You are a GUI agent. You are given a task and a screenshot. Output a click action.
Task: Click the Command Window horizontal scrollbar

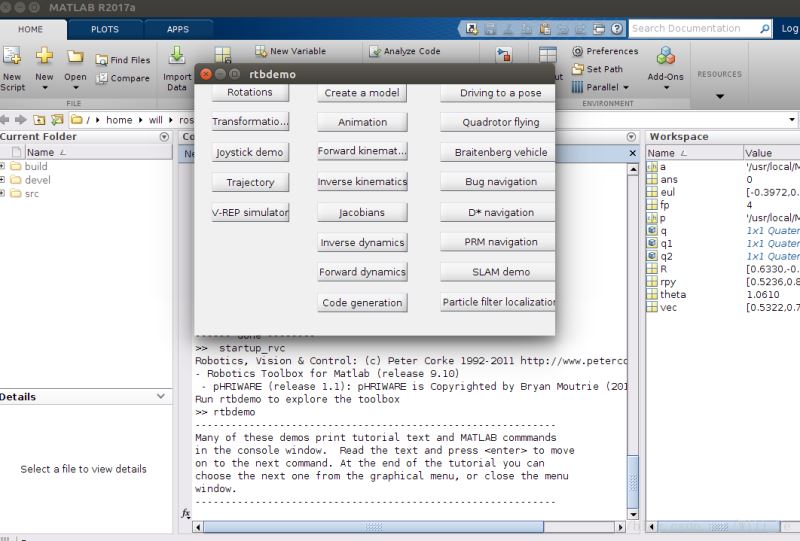coord(400,526)
